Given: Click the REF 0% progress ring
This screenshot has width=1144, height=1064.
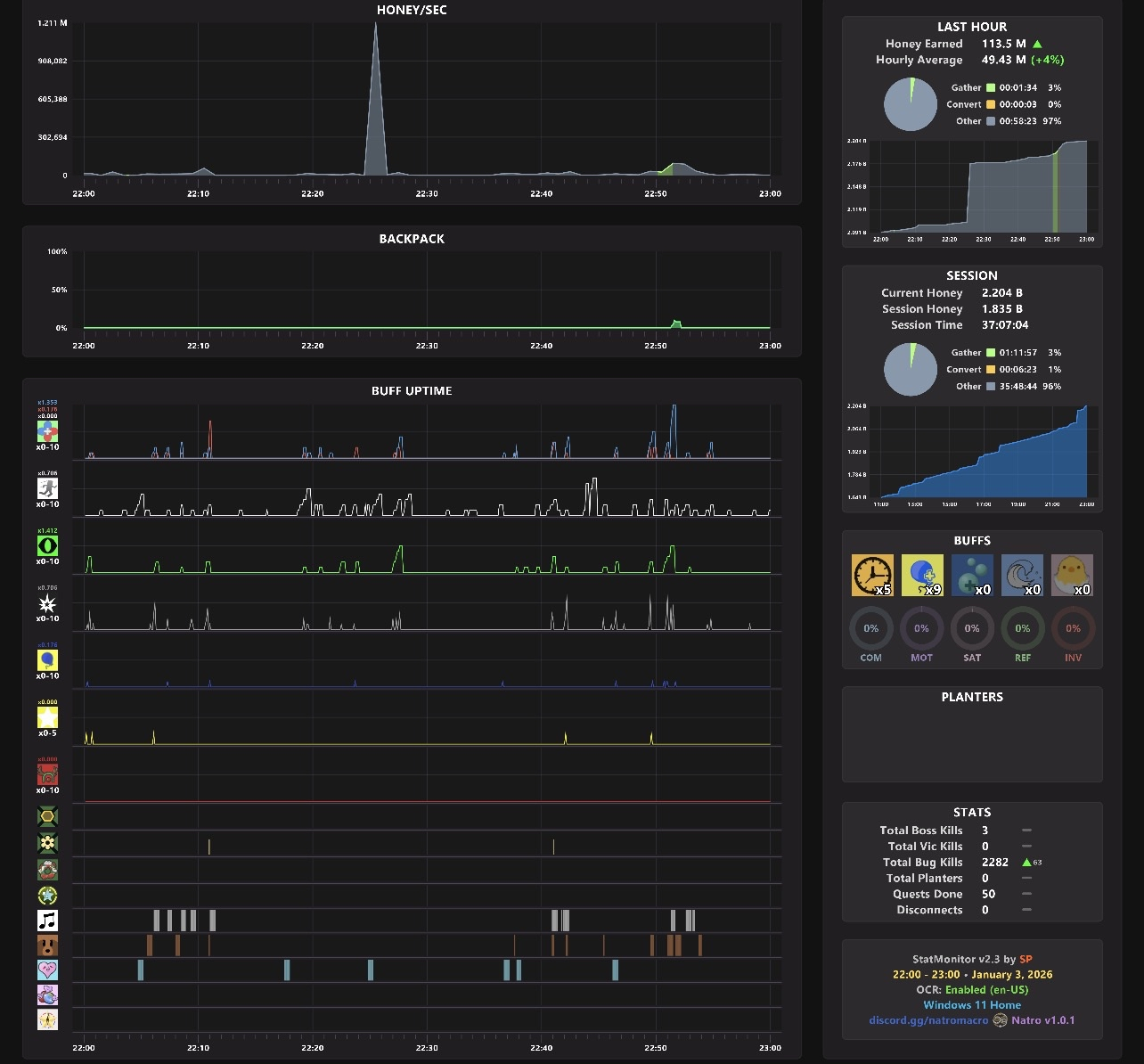Looking at the screenshot, I should (x=1023, y=628).
